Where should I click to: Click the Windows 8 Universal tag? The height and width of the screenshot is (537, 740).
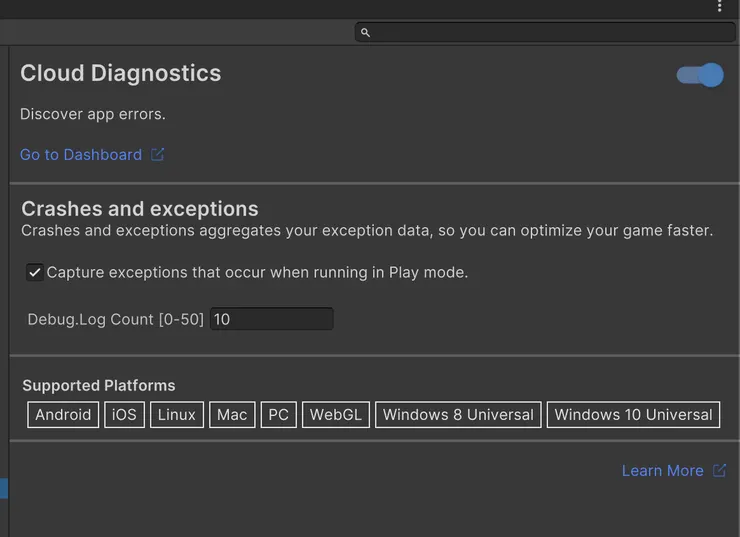point(458,415)
